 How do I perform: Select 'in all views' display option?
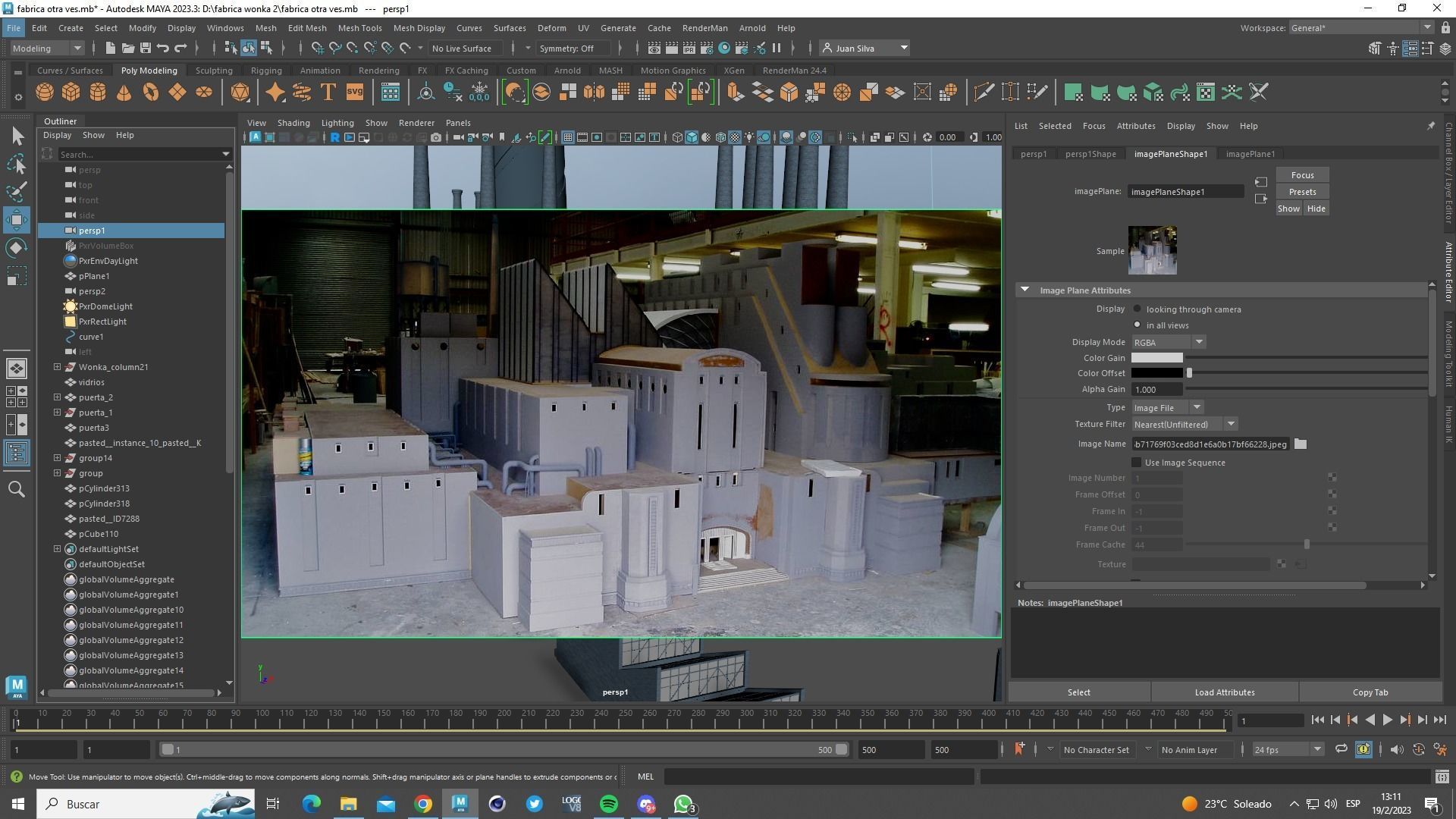point(1137,325)
